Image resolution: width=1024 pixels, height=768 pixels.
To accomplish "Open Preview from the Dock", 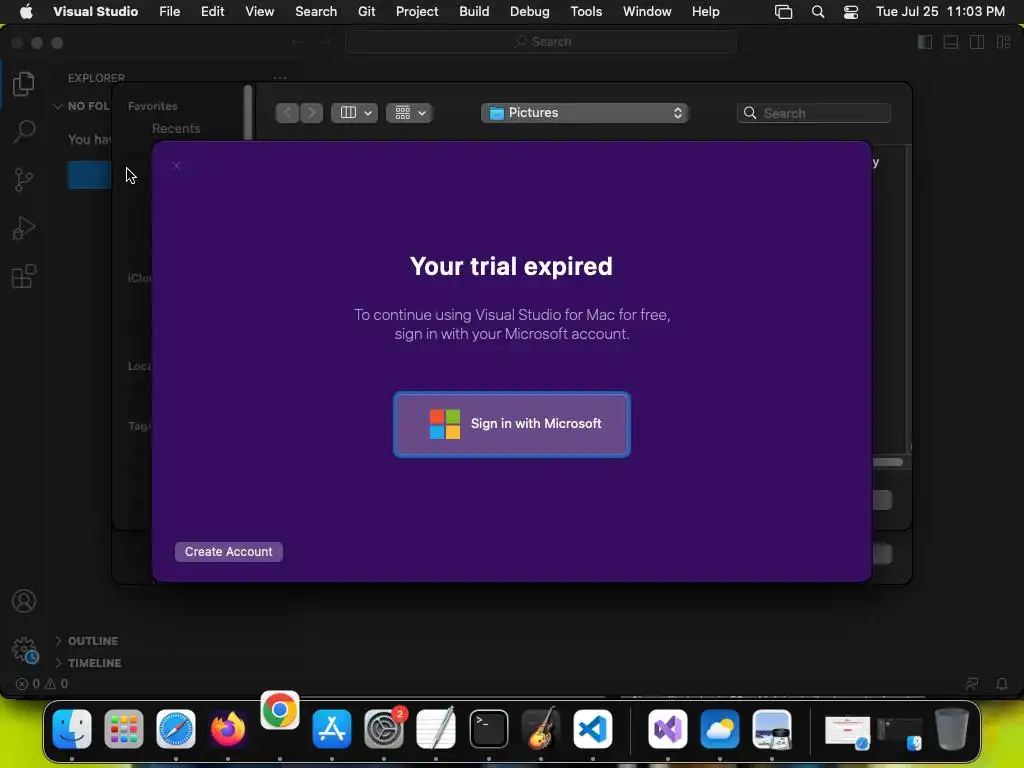I will coord(772,729).
